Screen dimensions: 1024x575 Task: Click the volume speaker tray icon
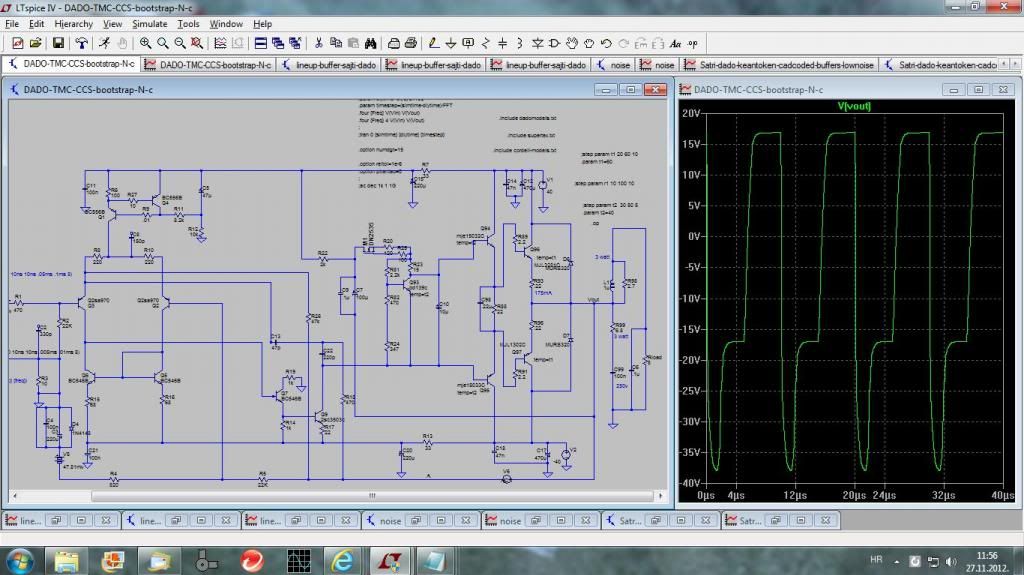pos(951,561)
